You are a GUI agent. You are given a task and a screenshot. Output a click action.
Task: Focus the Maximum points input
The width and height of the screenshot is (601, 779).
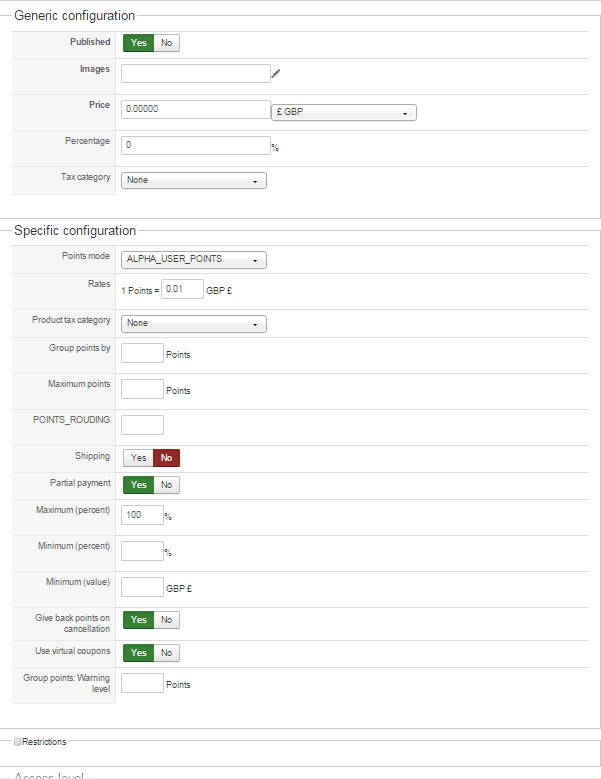tap(142, 389)
